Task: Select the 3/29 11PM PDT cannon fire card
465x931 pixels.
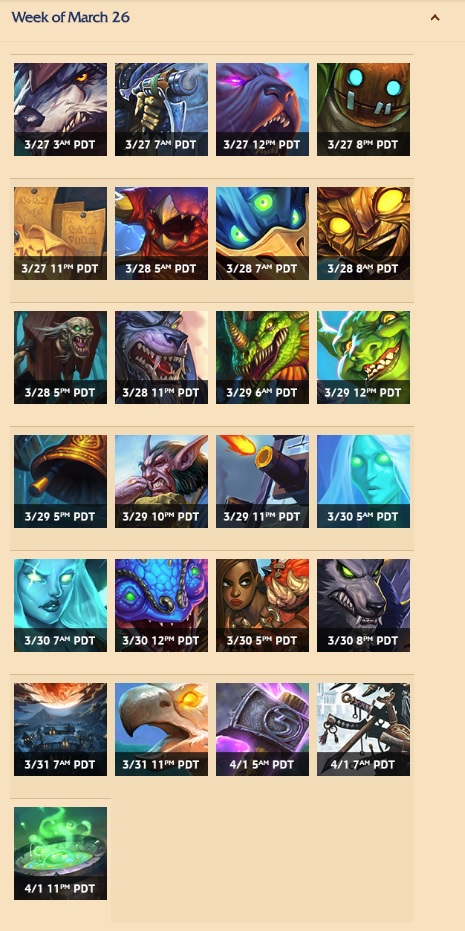Action: tap(262, 482)
